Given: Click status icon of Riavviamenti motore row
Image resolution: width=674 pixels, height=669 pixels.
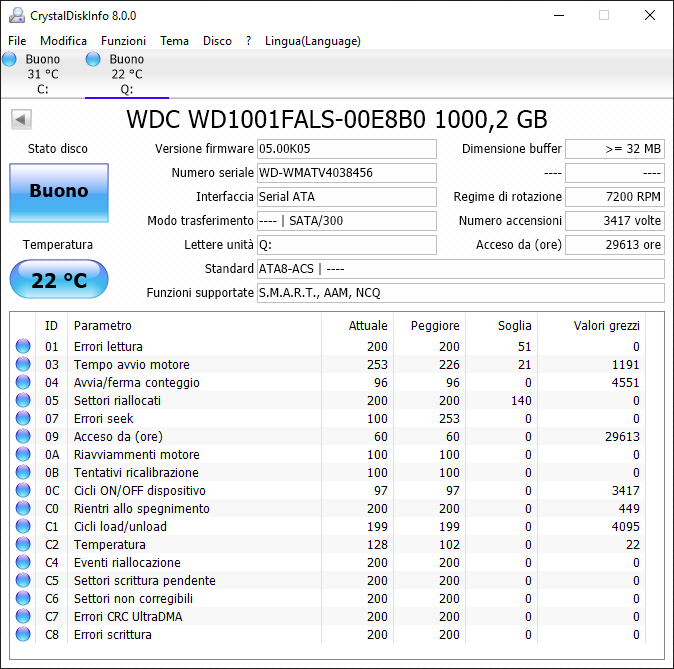Looking at the screenshot, I should 23,454.
